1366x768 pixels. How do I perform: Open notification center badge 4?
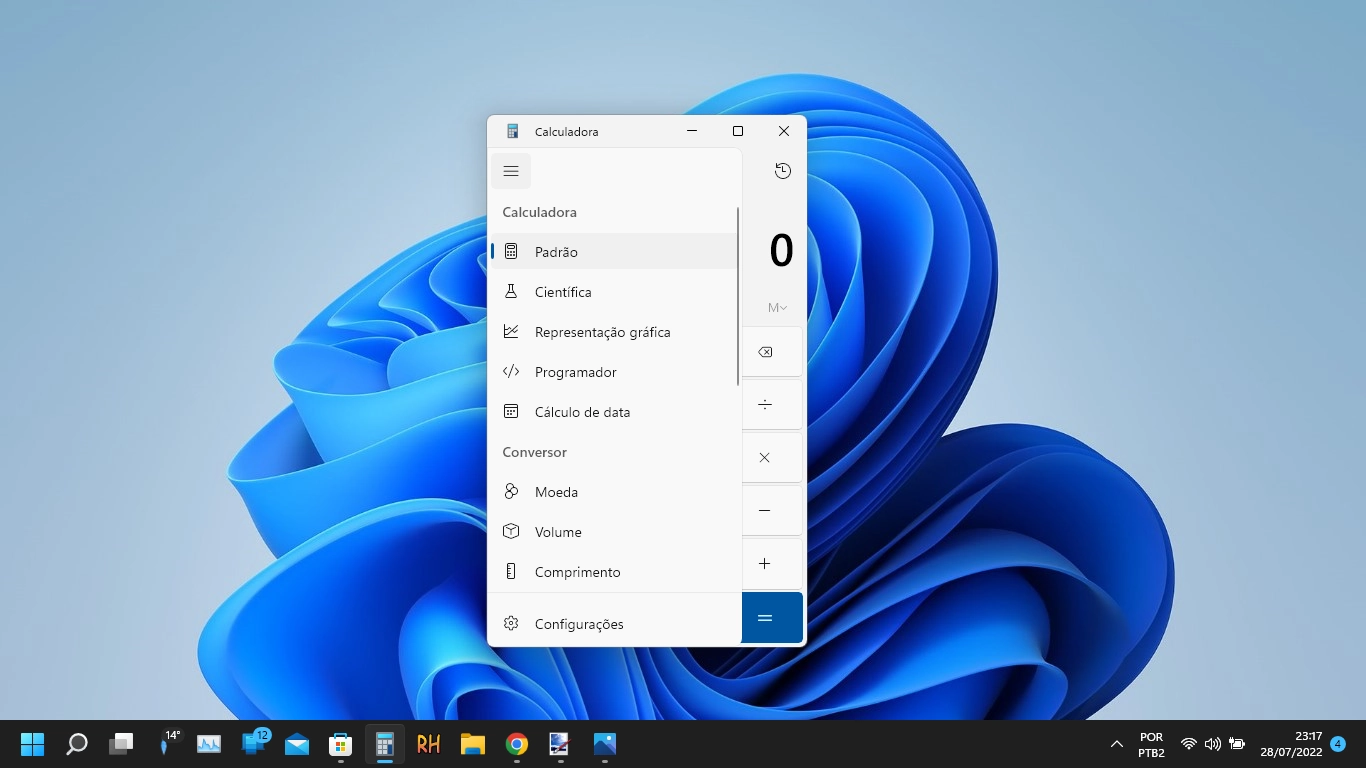[1338, 744]
